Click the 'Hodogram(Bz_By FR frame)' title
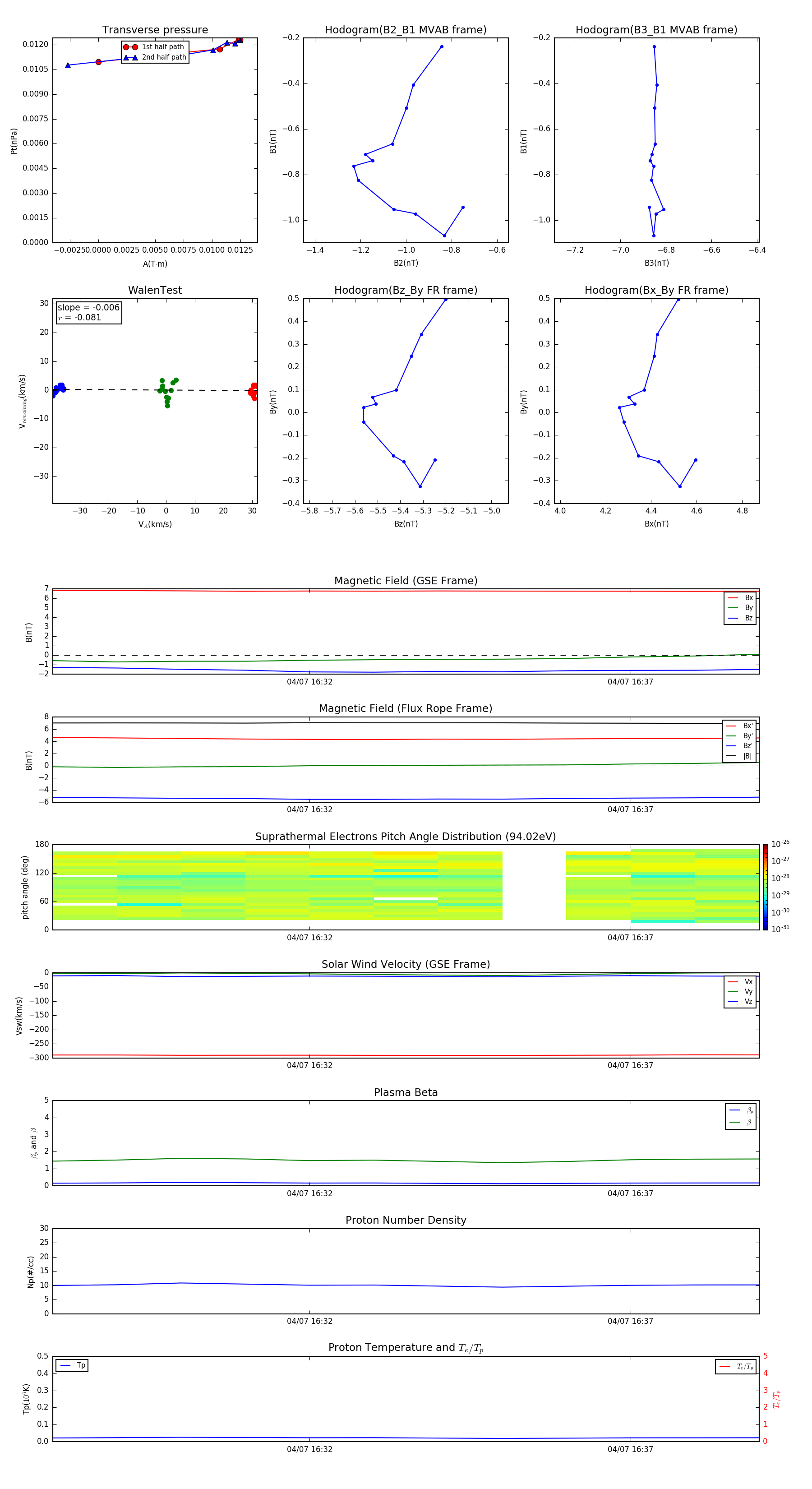 tap(406, 290)
